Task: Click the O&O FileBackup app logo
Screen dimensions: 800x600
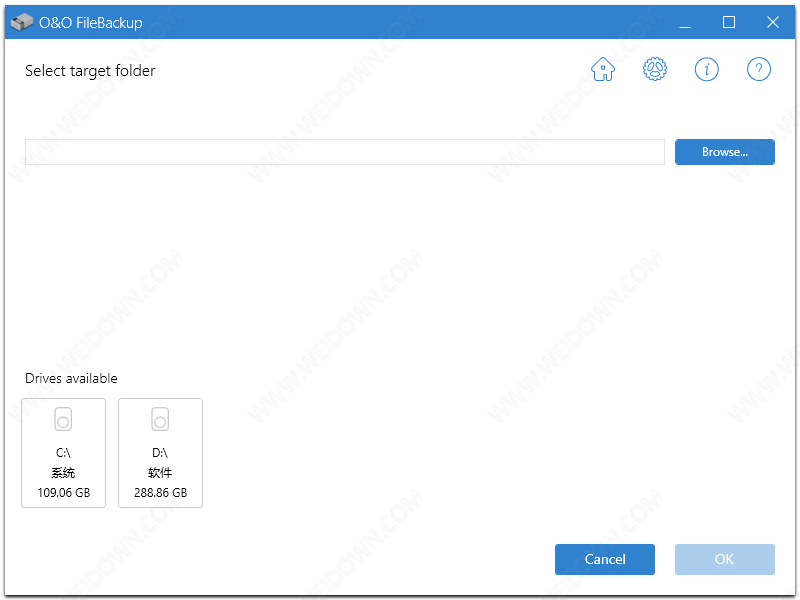Action: coord(21,22)
